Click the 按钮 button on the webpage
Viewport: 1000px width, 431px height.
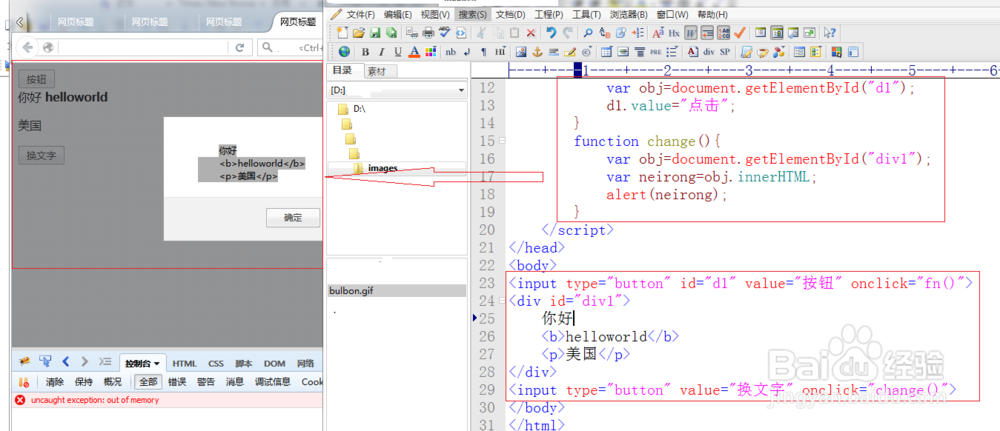pos(36,80)
